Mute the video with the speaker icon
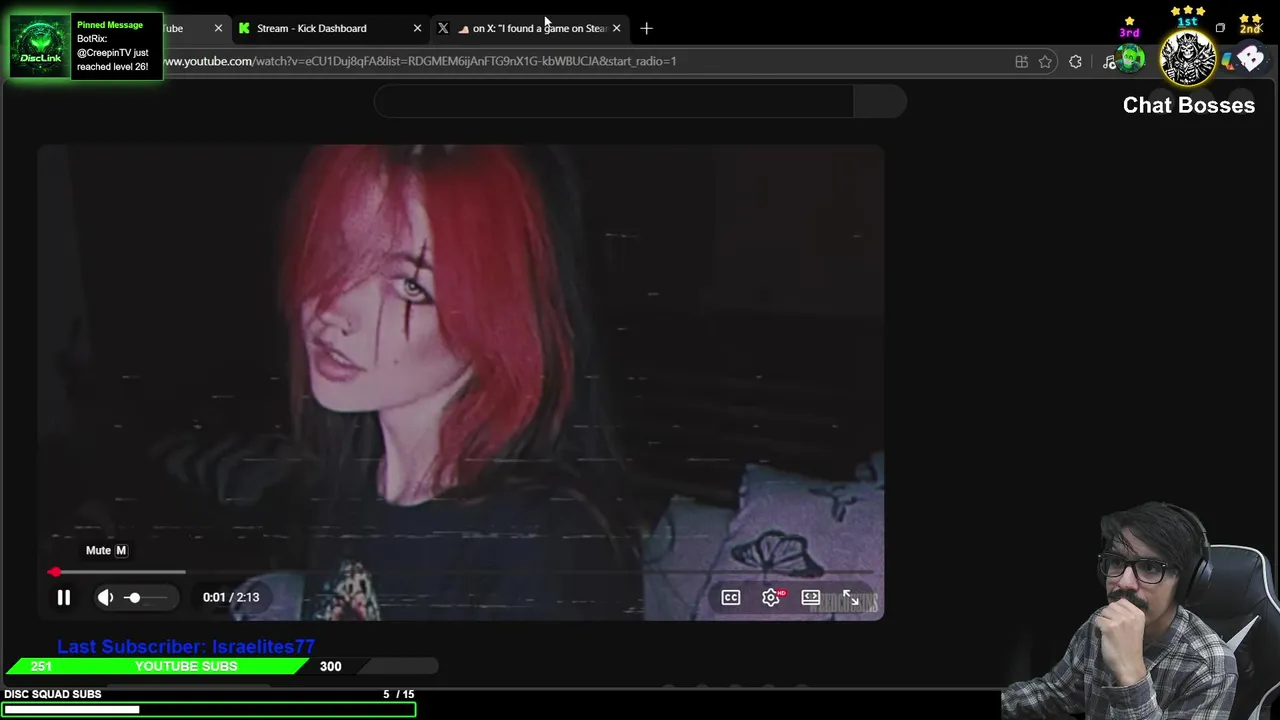This screenshot has height=720, width=1280. tap(105, 598)
